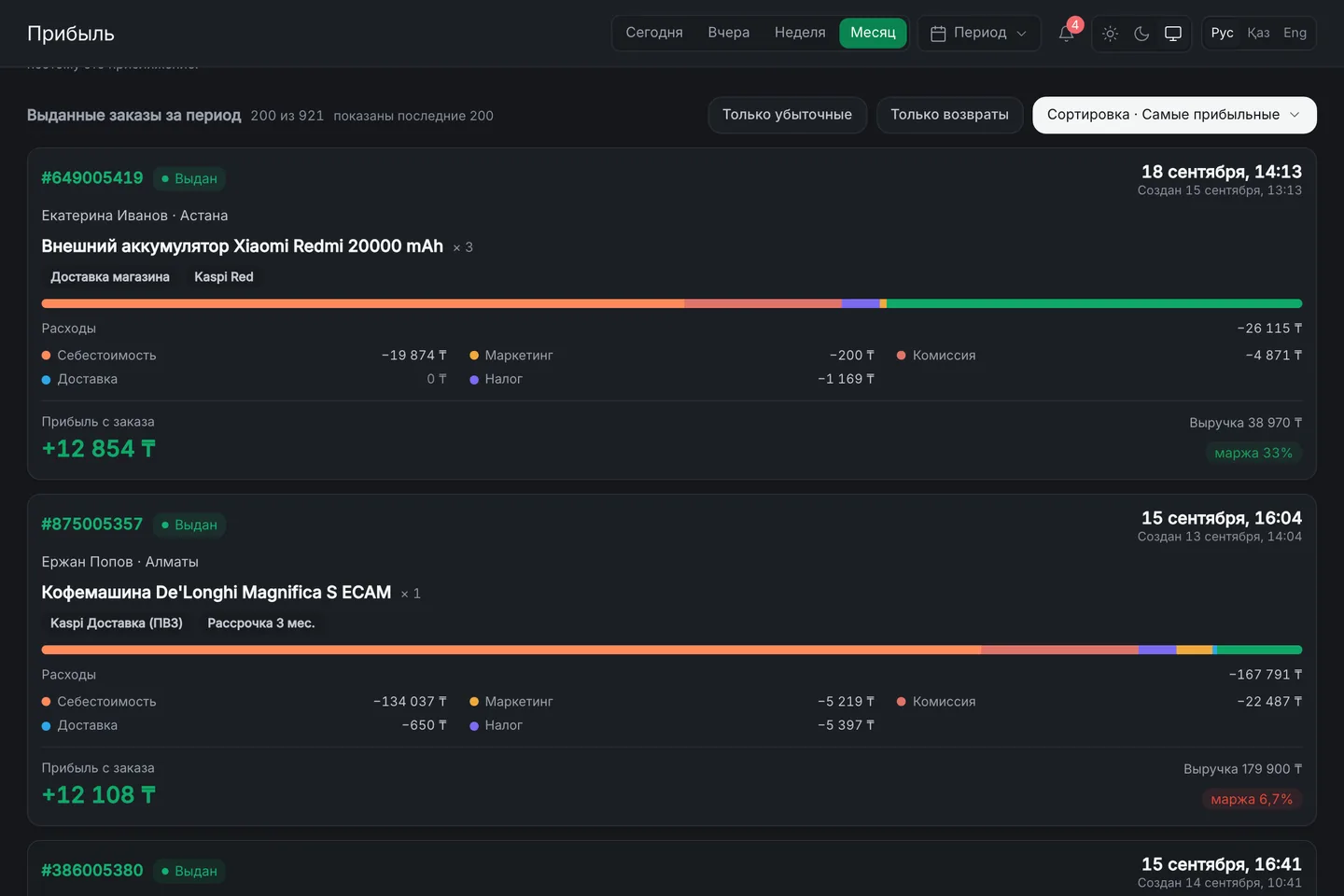Click the маржа 33% badge

point(1253,453)
